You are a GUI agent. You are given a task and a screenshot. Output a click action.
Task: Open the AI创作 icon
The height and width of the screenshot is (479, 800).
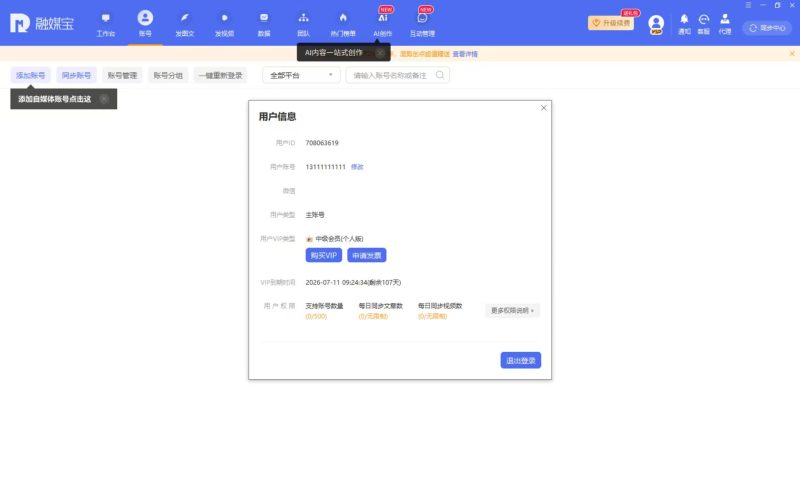(x=383, y=24)
